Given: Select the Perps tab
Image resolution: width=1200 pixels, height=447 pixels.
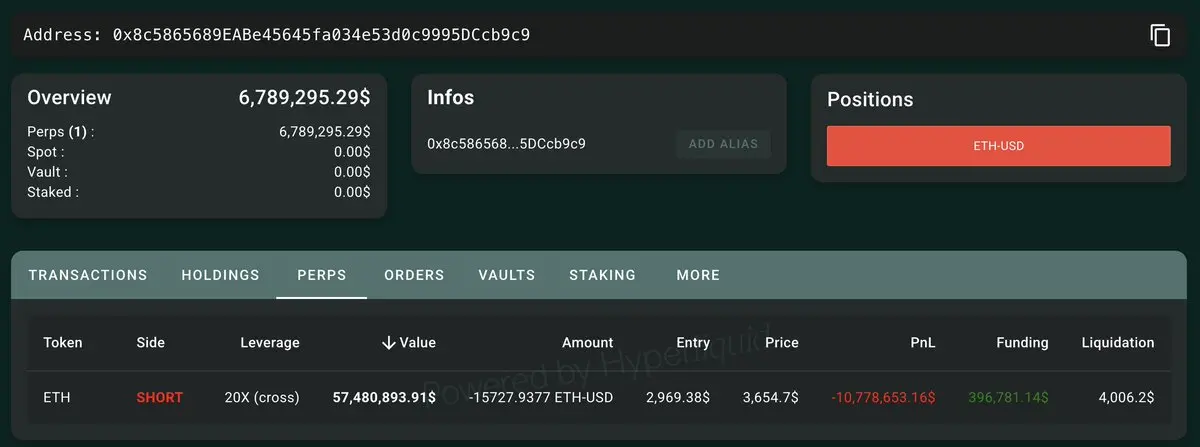Looking at the screenshot, I should [322, 275].
